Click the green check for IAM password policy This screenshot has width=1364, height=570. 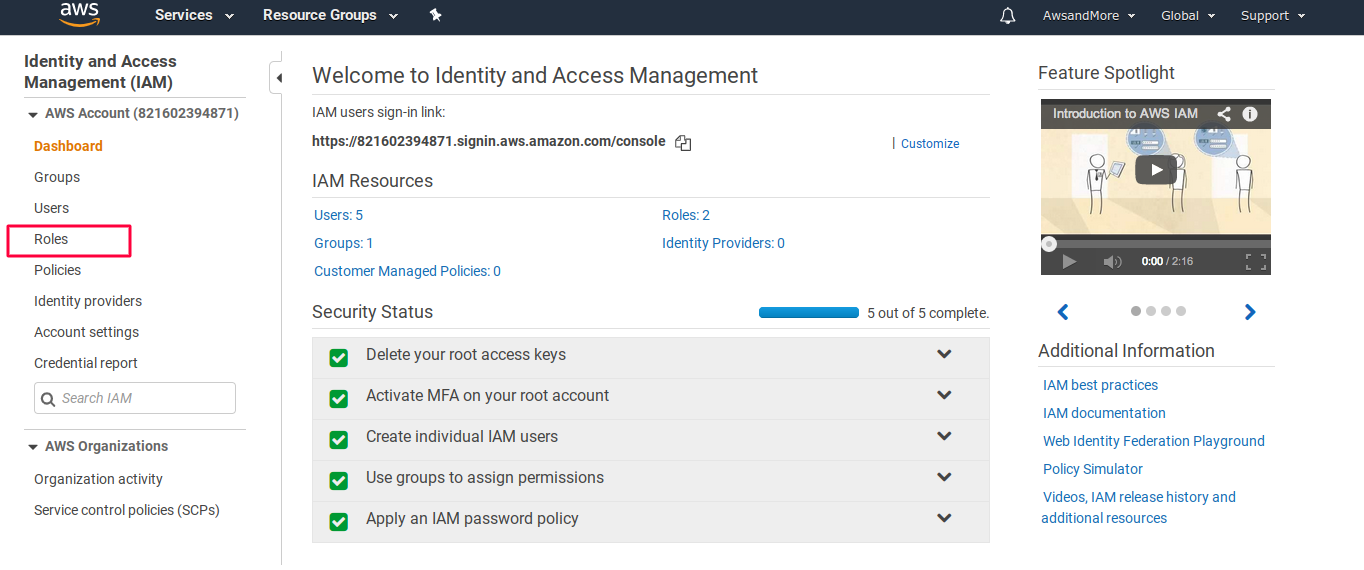[339, 521]
